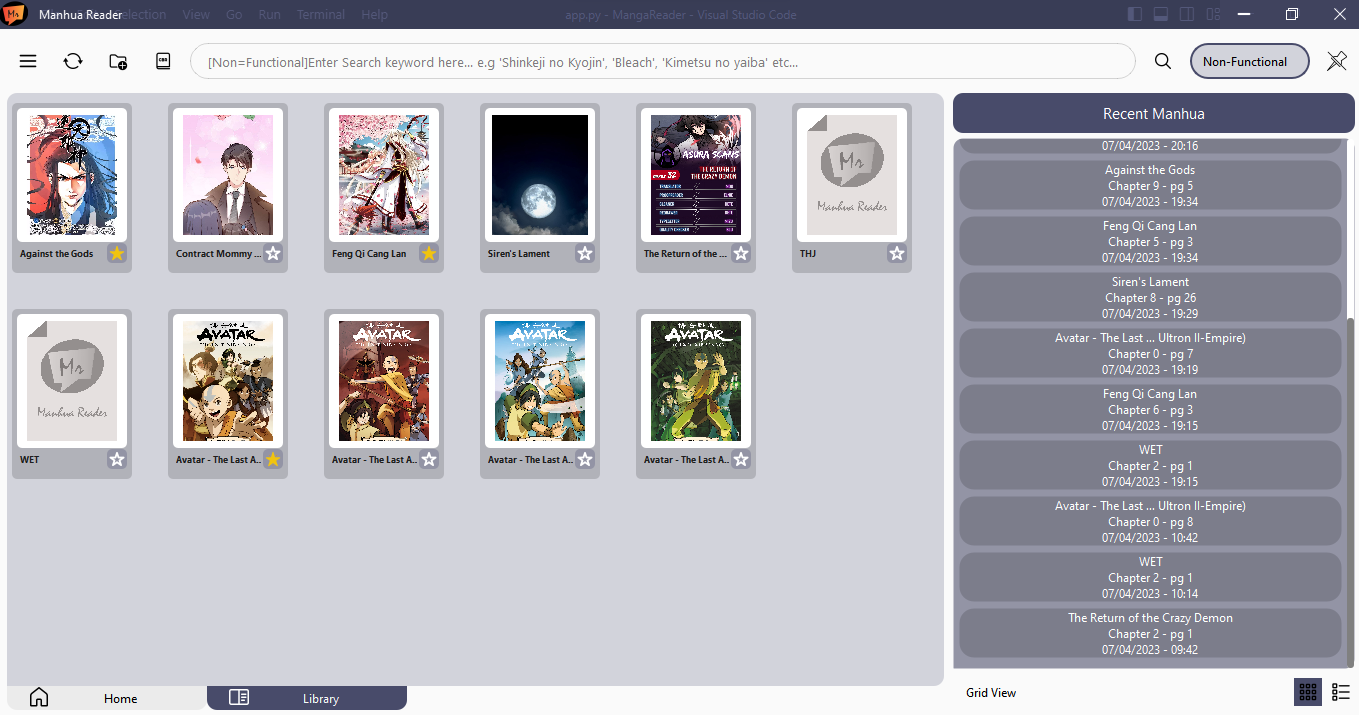The width and height of the screenshot is (1359, 715).
Task: Open the WET placeholder cover
Action: pyautogui.click(x=72, y=381)
